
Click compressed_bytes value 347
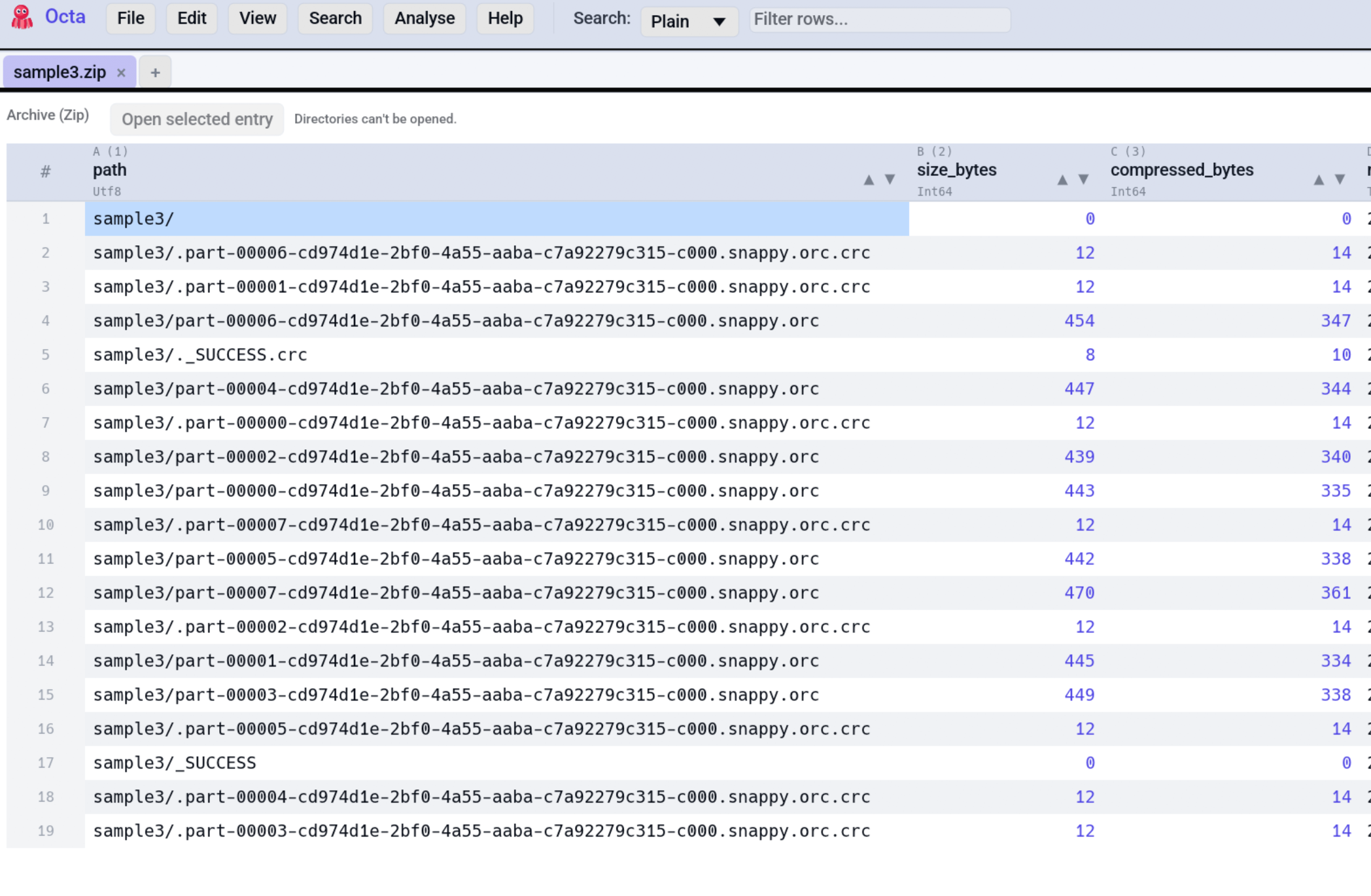click(1336, 321)
